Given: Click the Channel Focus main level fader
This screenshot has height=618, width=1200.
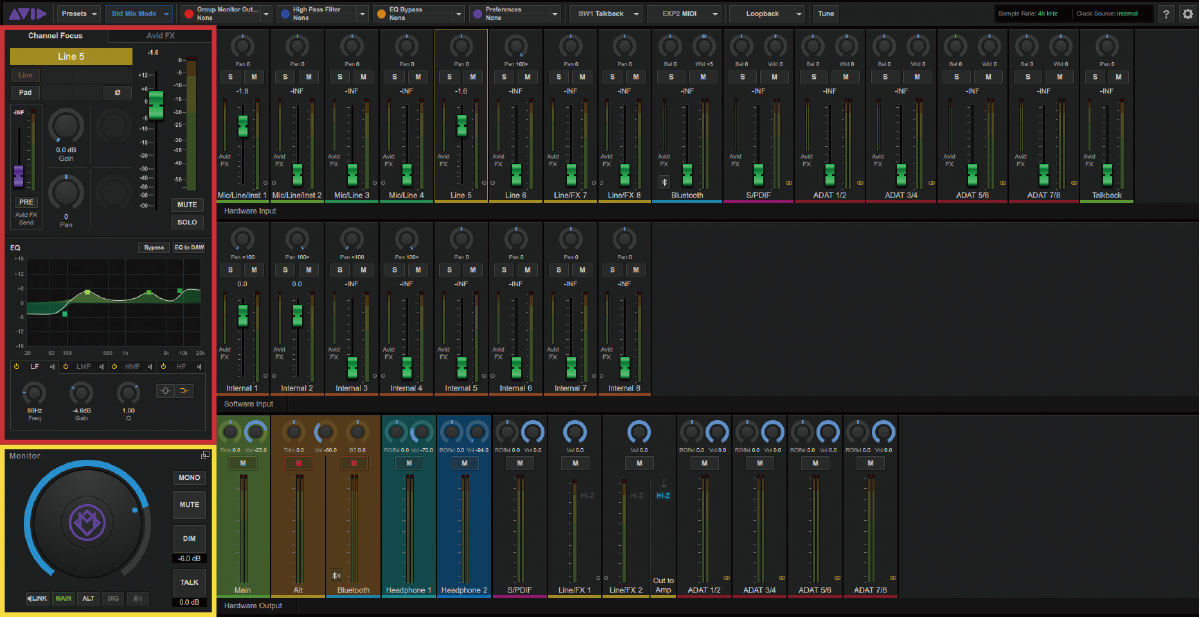Looking at the screenshot, I should 155,104.
